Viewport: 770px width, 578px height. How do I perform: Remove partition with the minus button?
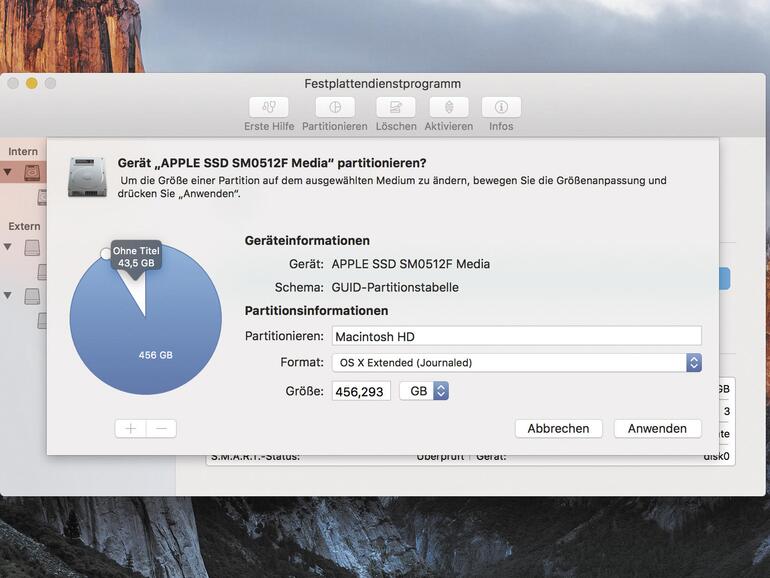[x=161, y=429]
